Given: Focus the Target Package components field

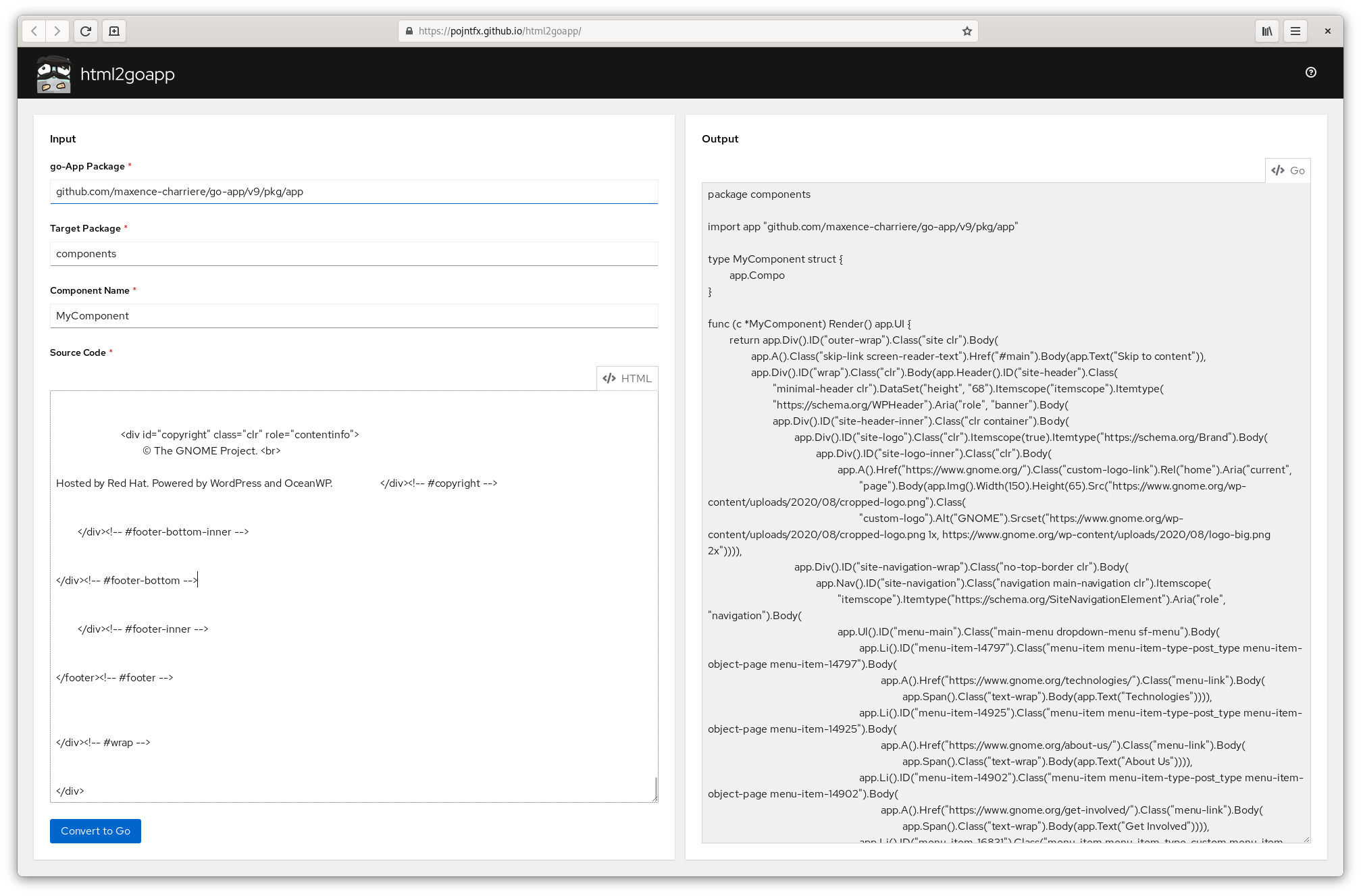Looking at the screenshot, I should click(353, 254).
